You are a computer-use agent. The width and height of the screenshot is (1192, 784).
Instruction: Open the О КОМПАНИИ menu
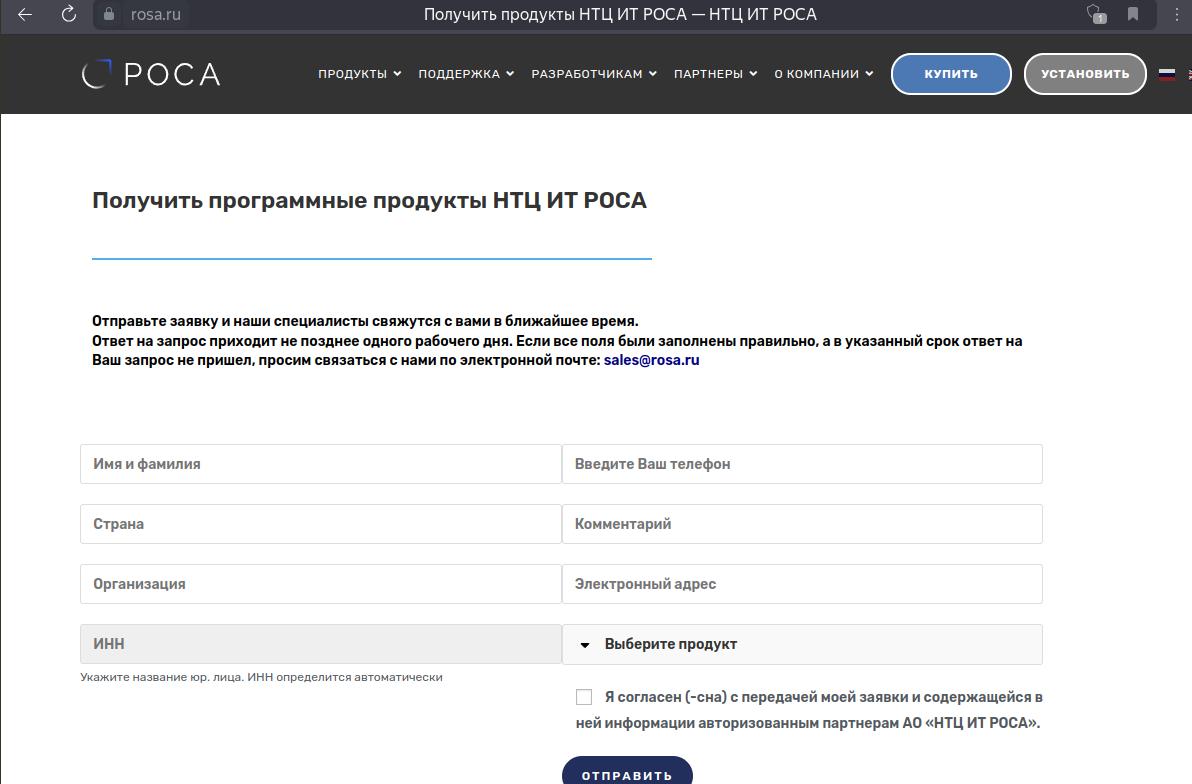pyautogui.click(x=823, y=74)
